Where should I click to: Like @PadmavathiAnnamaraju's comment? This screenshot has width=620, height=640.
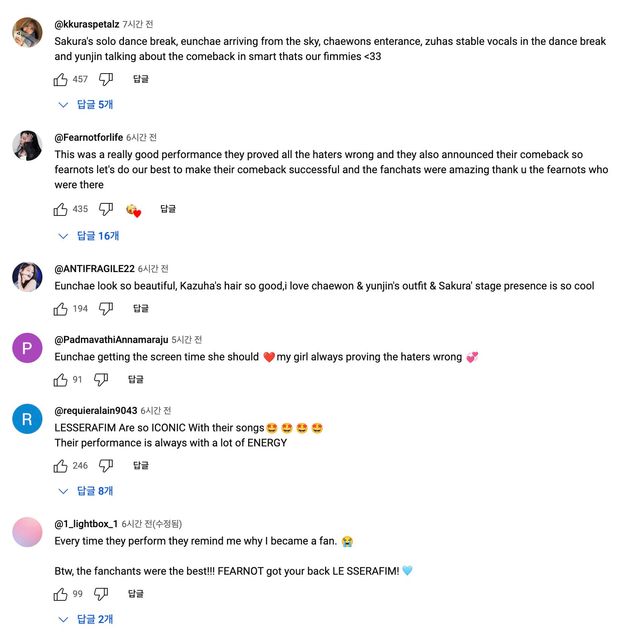click(x=61, y=380)
